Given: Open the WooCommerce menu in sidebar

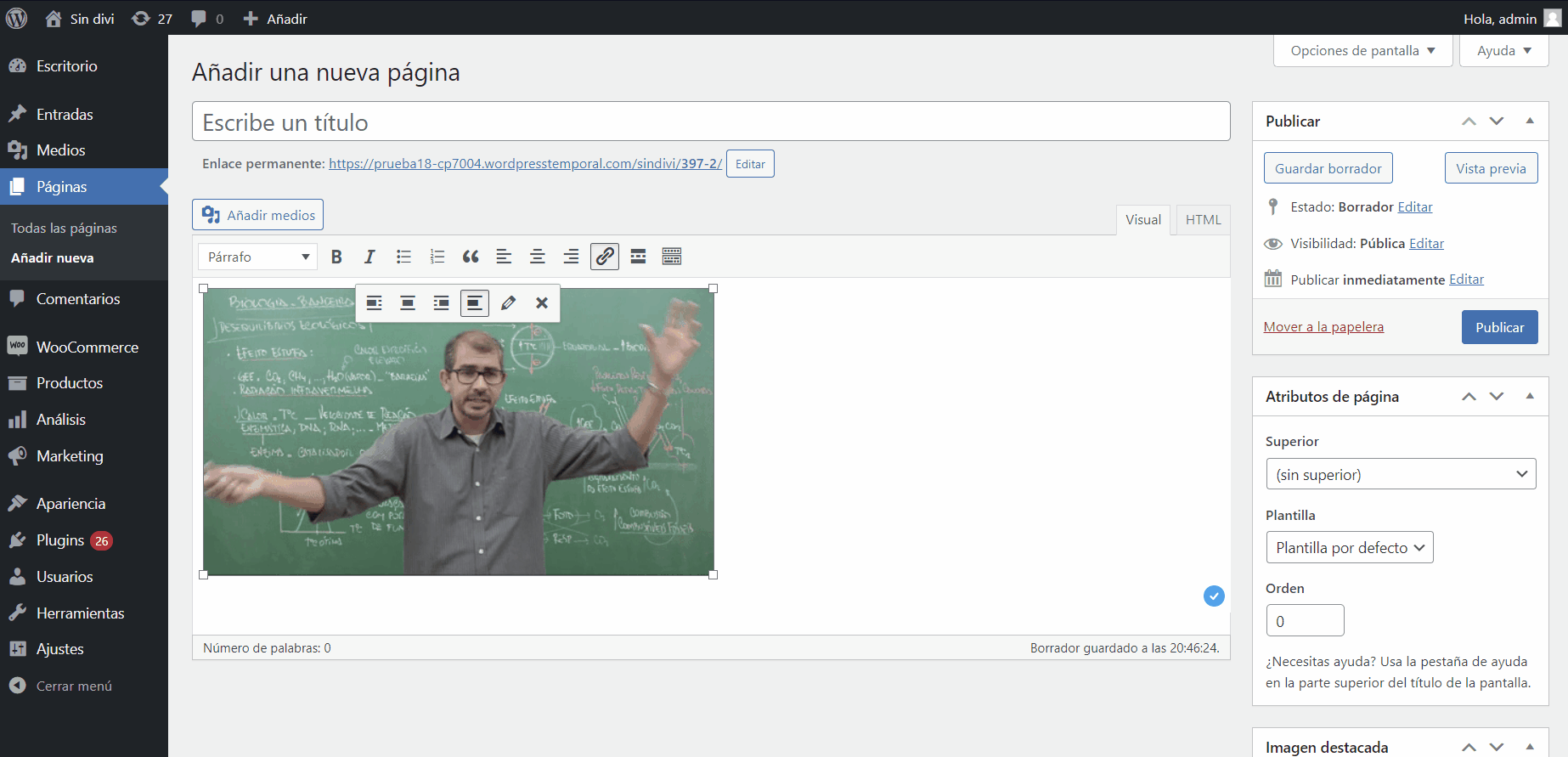Looking at the screenshot, I should pyautogui.click(x=87, y=347).
